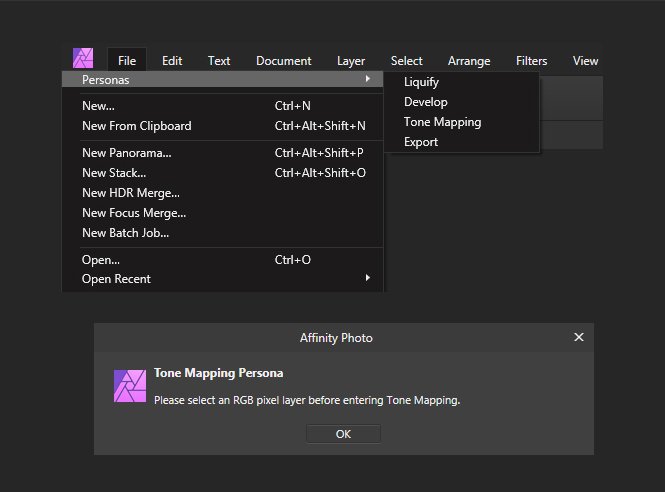The width and height of the screenshot is (665, 492).
Task: Click the Tone Mapping Persona heading
Action: (218, 373)
